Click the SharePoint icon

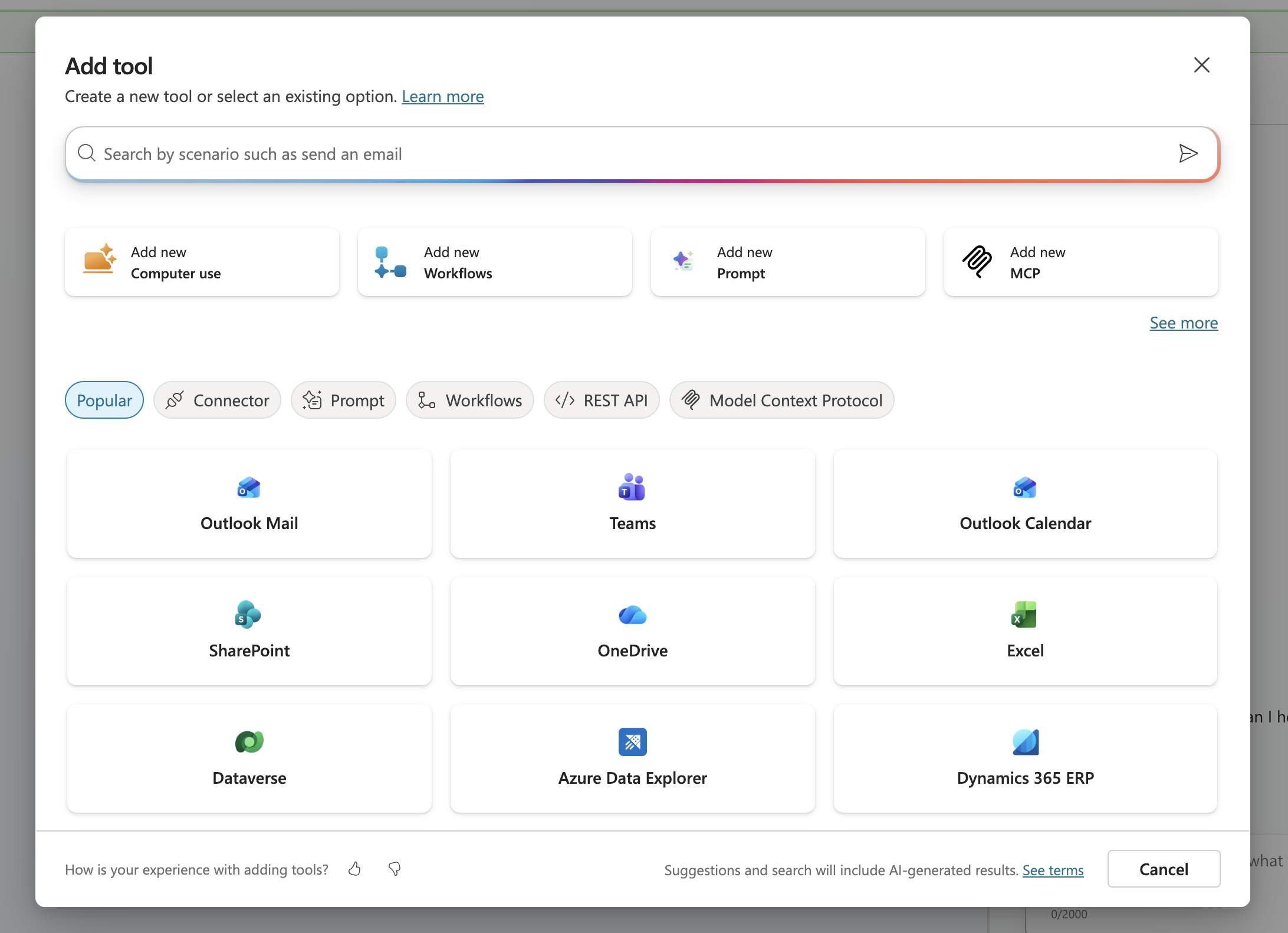tap(248, 615)
